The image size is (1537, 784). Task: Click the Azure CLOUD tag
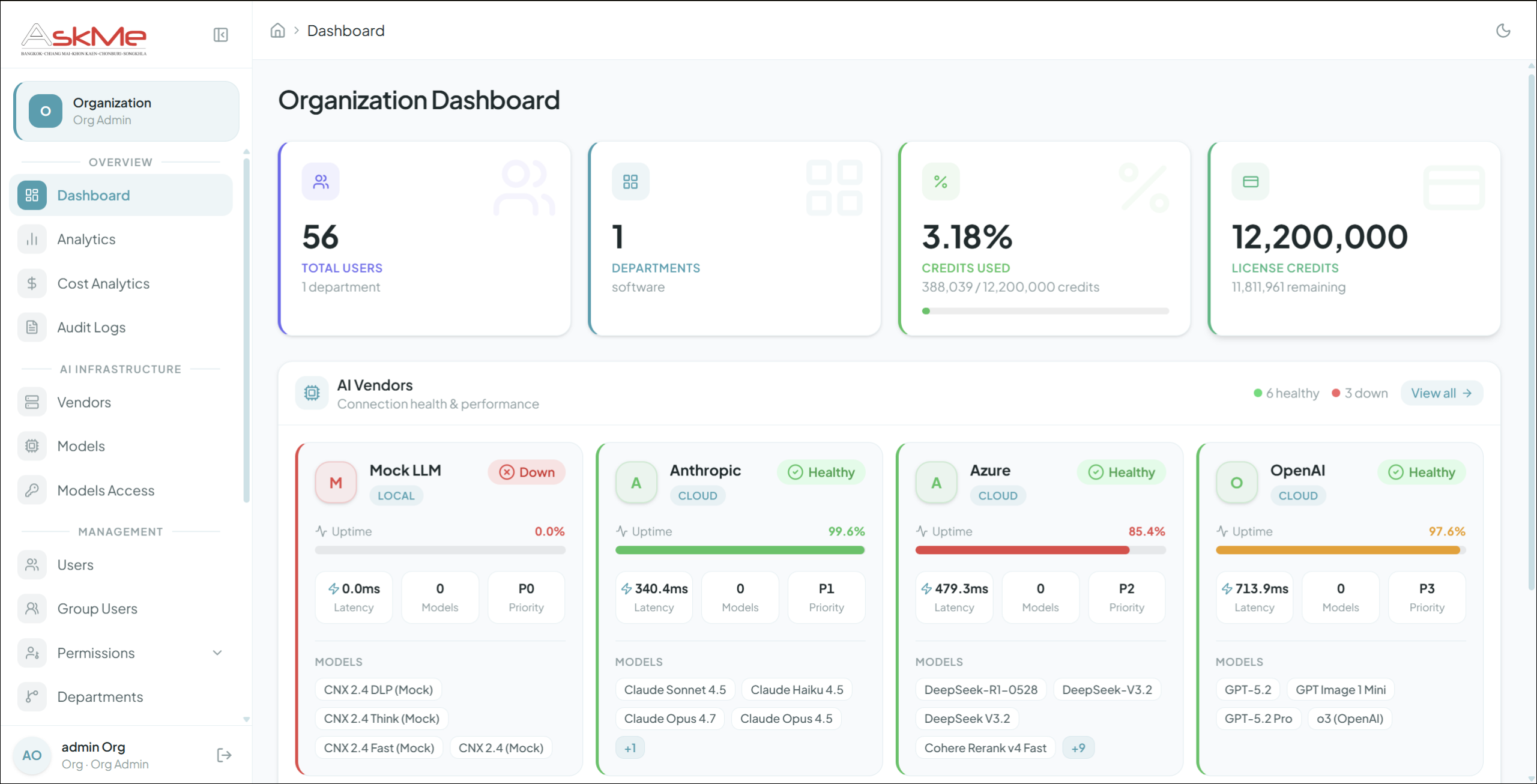[x=998, y=496]
